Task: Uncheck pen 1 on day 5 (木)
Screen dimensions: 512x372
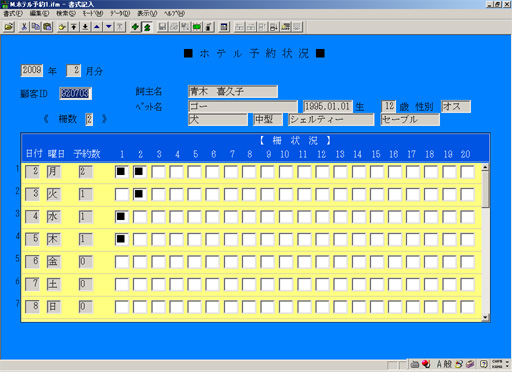Action: click(x=121, y=239)
